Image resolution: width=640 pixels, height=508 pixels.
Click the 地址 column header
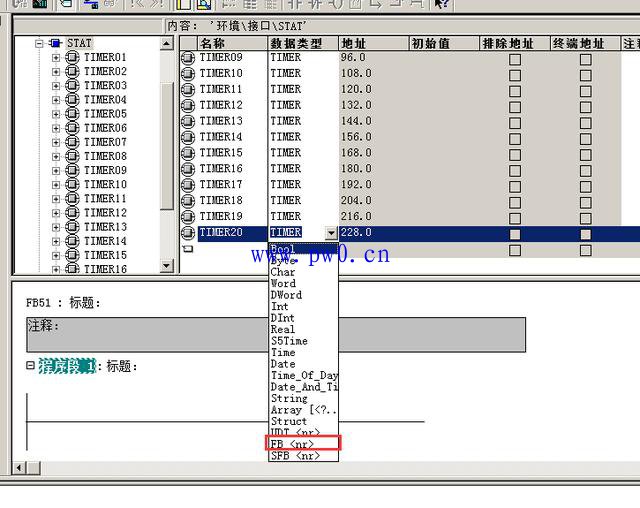373,43
